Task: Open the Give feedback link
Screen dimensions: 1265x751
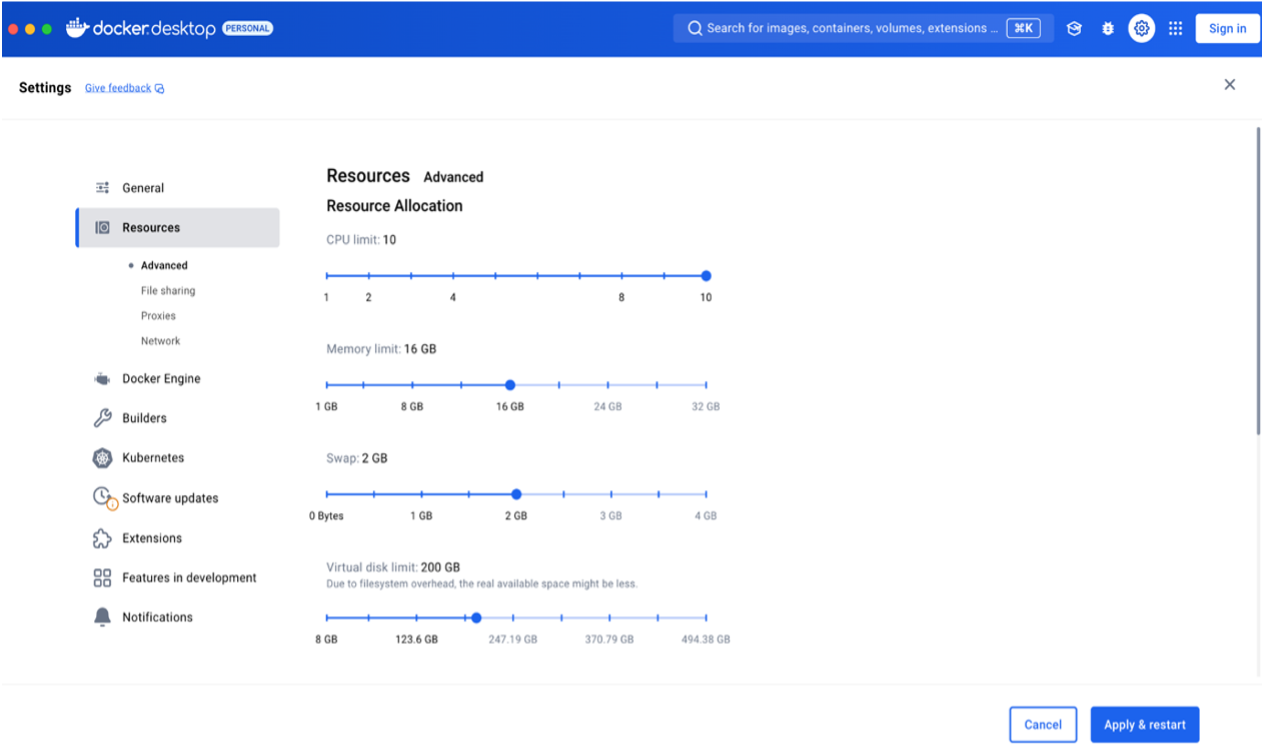Action: pos(118,88)
